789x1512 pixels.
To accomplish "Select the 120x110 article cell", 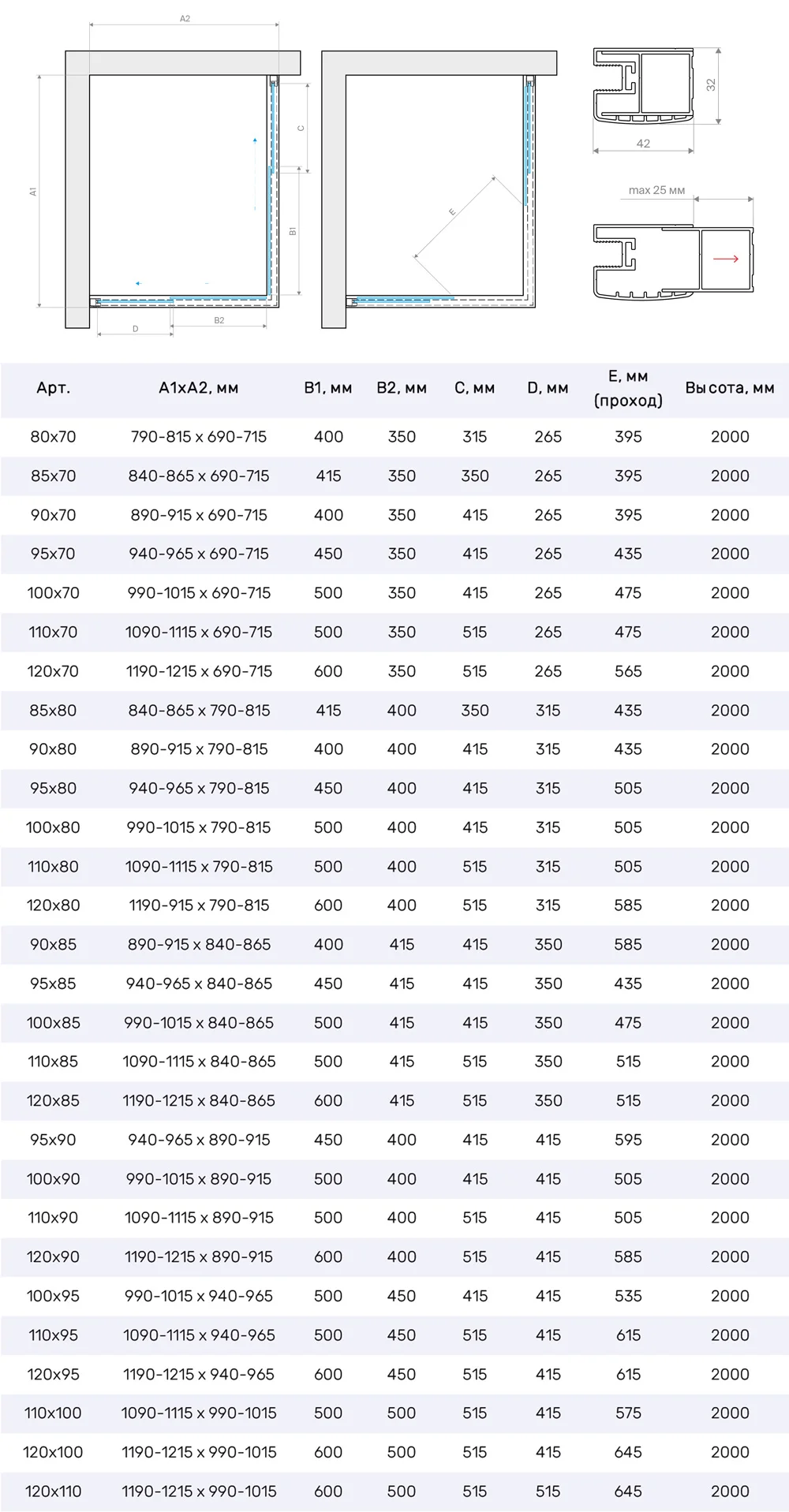I will pos(53,1491).
